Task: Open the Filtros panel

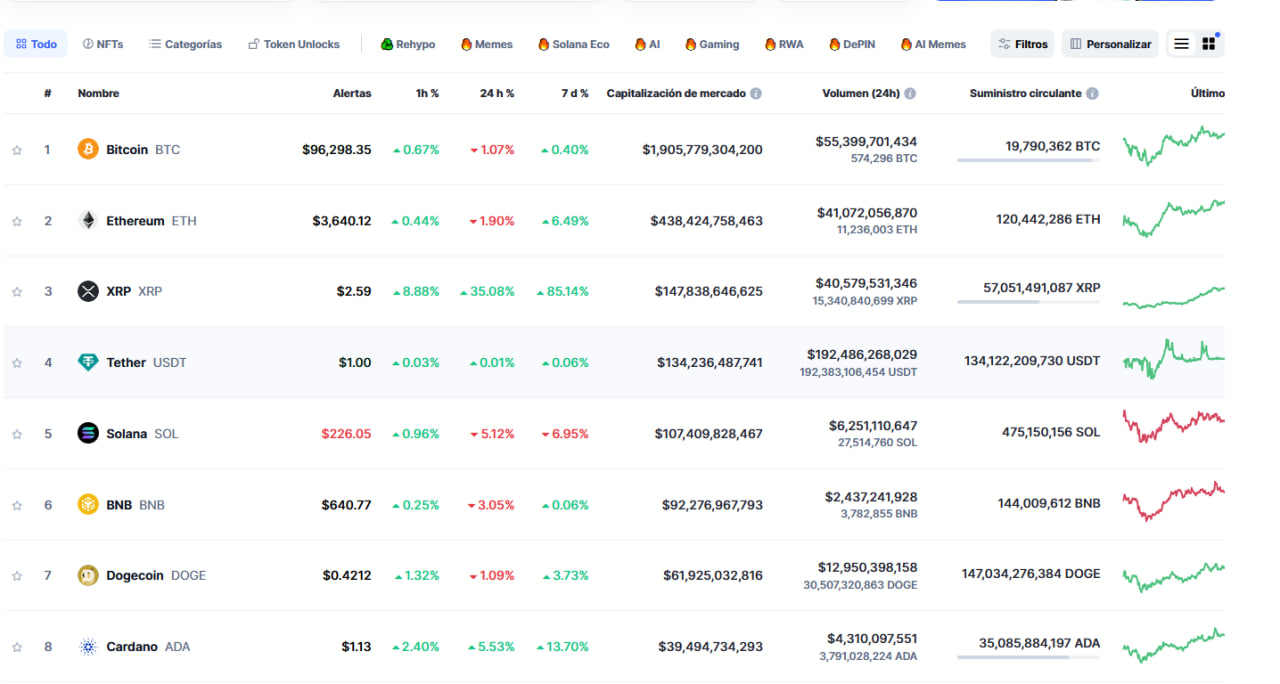Action: tap(1022, 44)
